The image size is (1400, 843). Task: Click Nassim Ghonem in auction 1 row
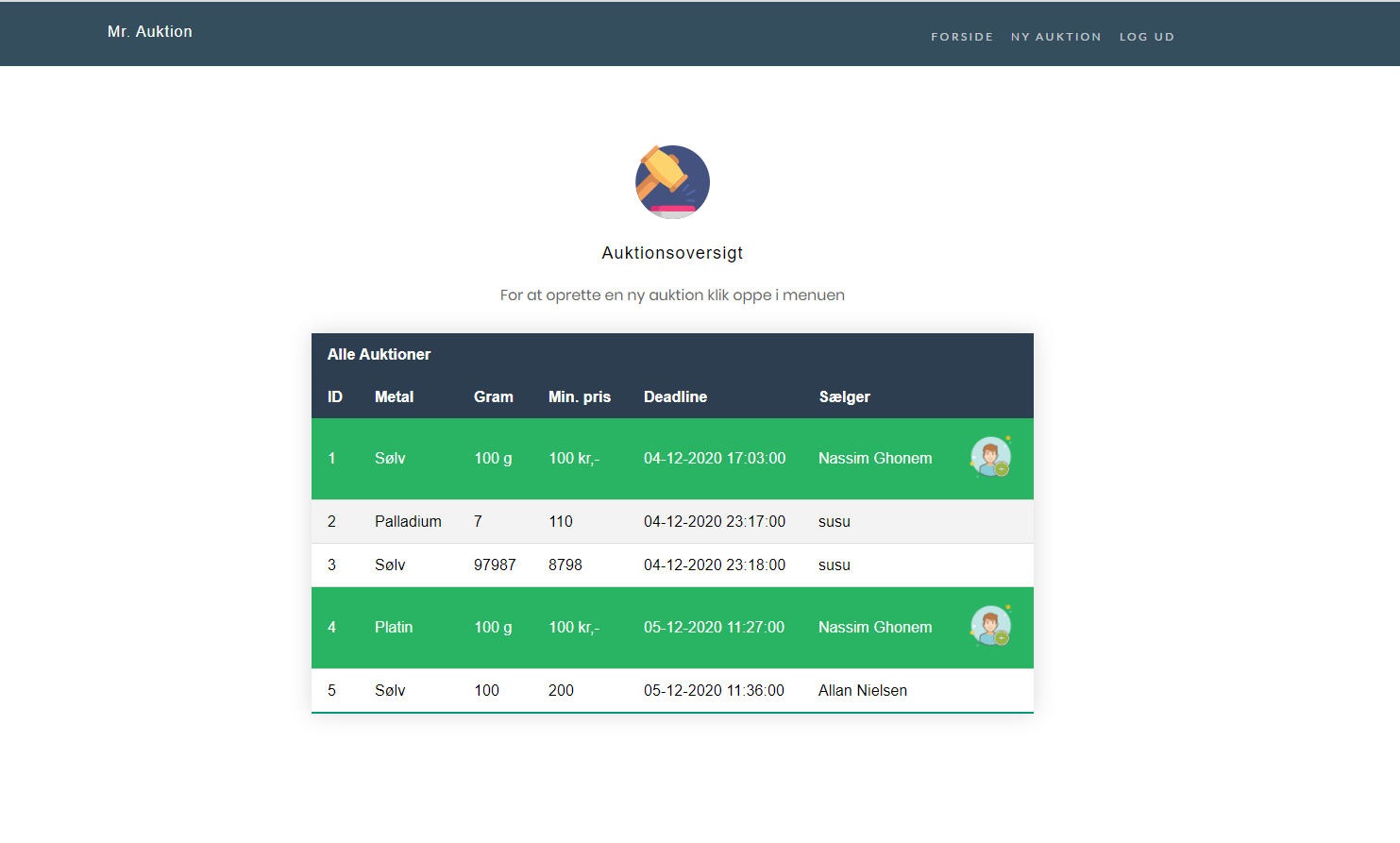874,458
